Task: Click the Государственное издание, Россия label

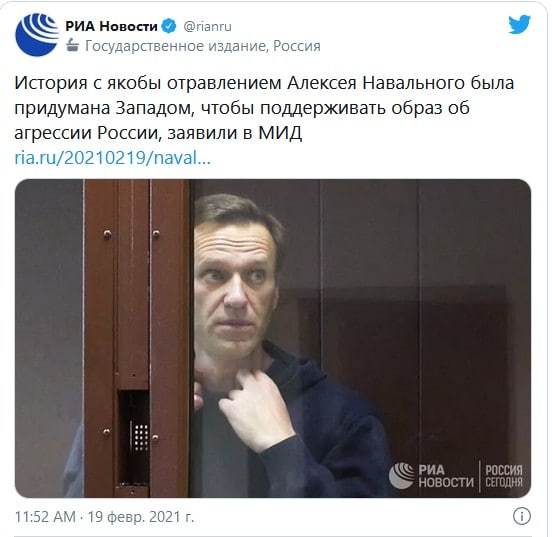Action: pyautogui.click(x=203, y=46)
